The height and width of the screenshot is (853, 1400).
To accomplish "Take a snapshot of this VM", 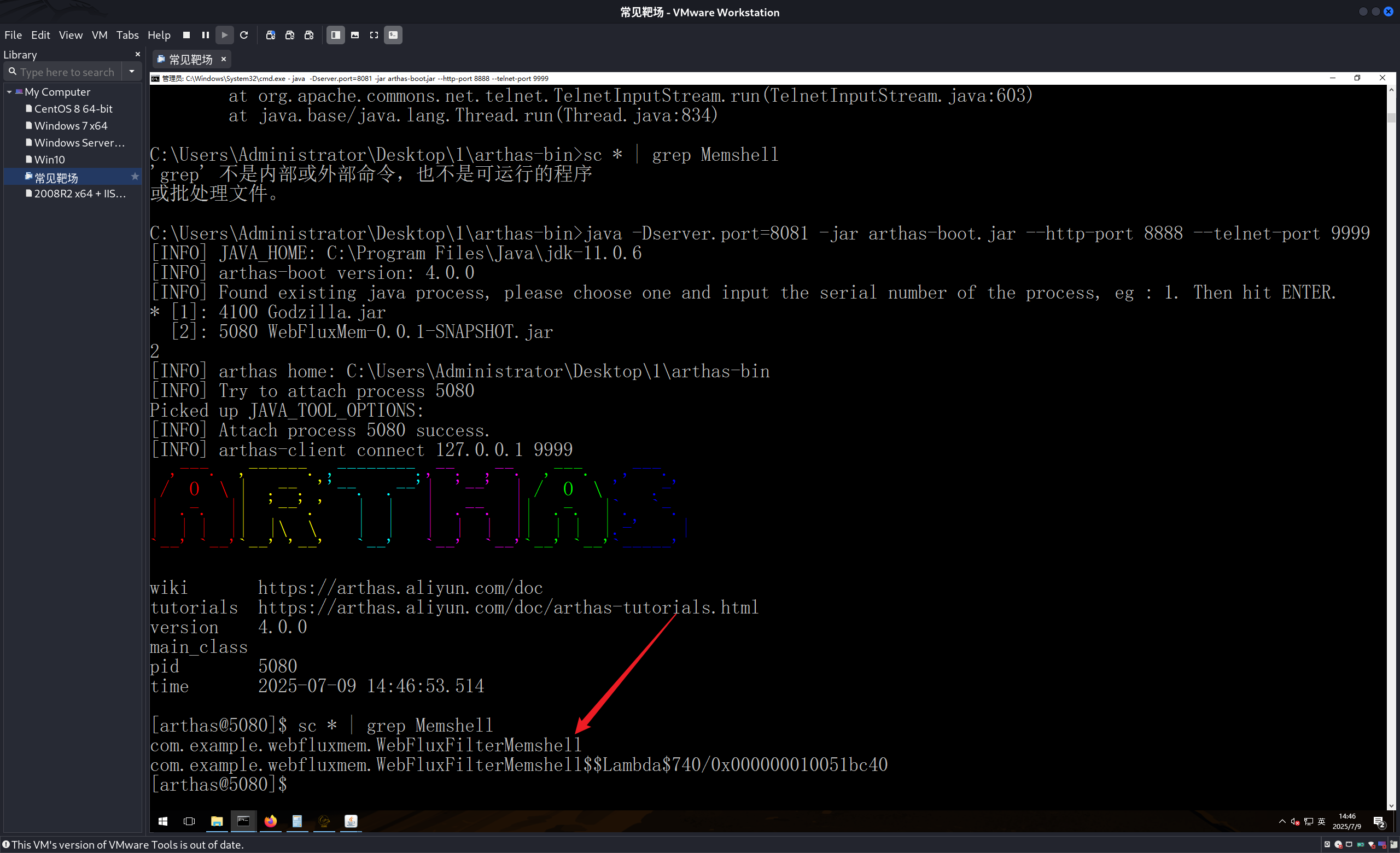I will pos(271,35).
